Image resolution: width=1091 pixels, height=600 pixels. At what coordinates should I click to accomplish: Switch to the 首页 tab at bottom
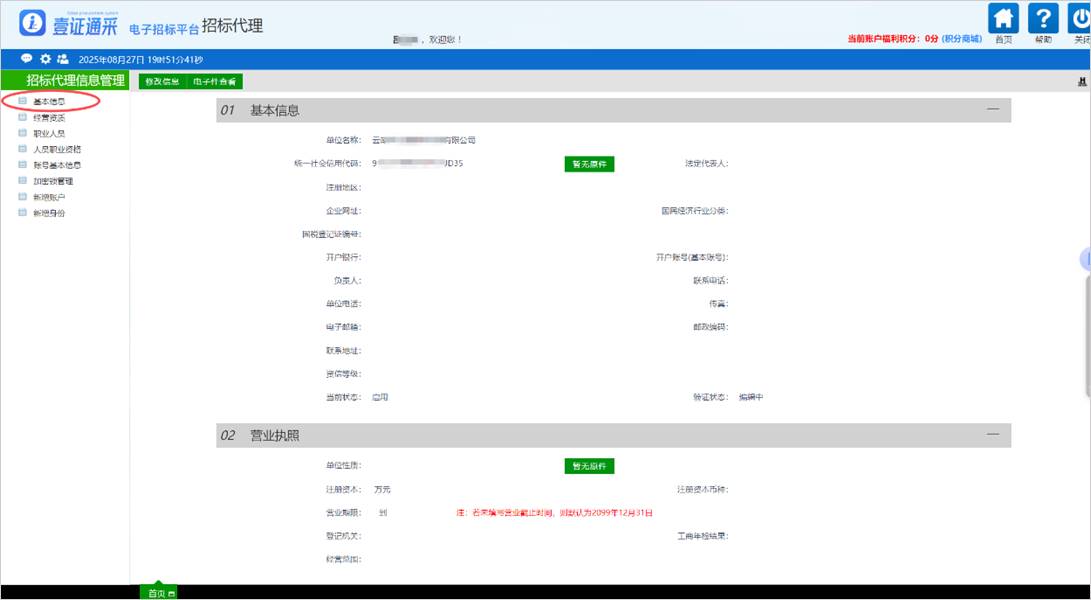[157, 593]
